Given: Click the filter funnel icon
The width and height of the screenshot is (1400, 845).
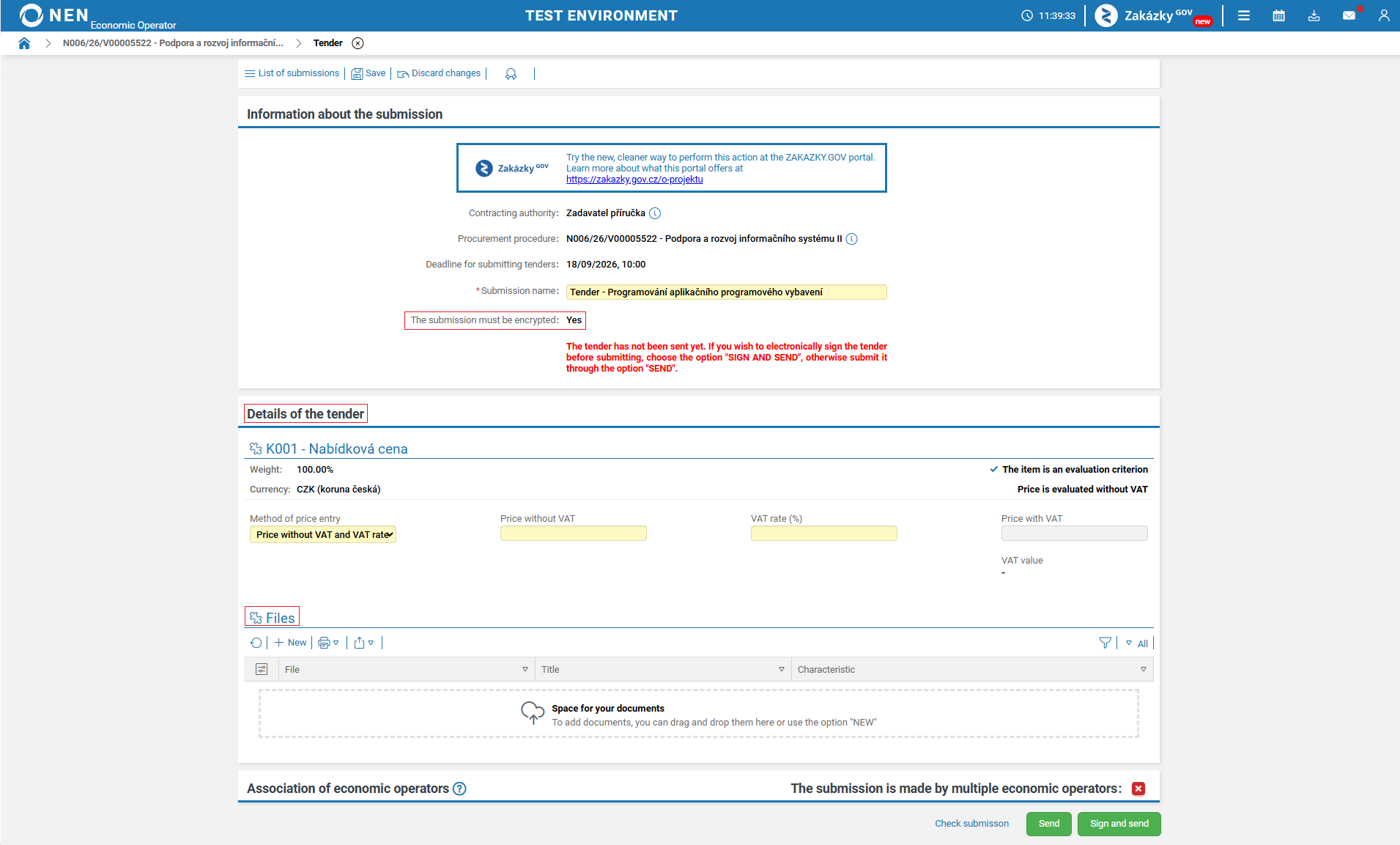Looking at the screenshot, I should [x=1105, y=643].
